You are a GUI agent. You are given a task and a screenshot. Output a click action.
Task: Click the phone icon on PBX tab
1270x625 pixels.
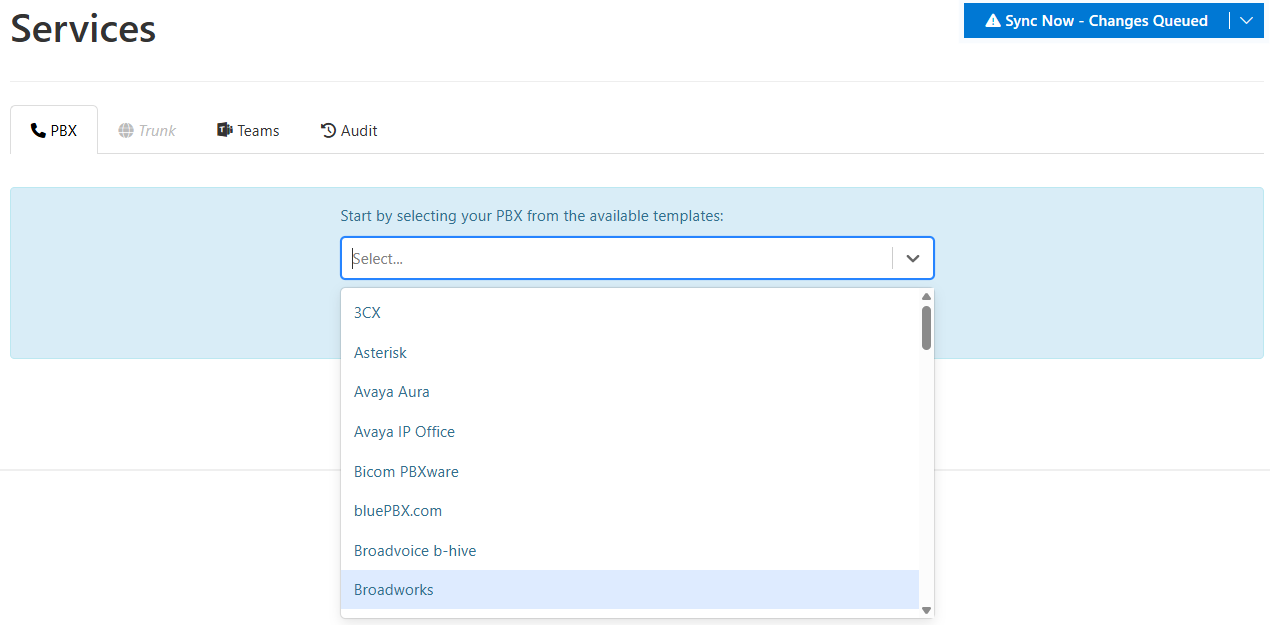pyautogui.click(x=38, y=130)
